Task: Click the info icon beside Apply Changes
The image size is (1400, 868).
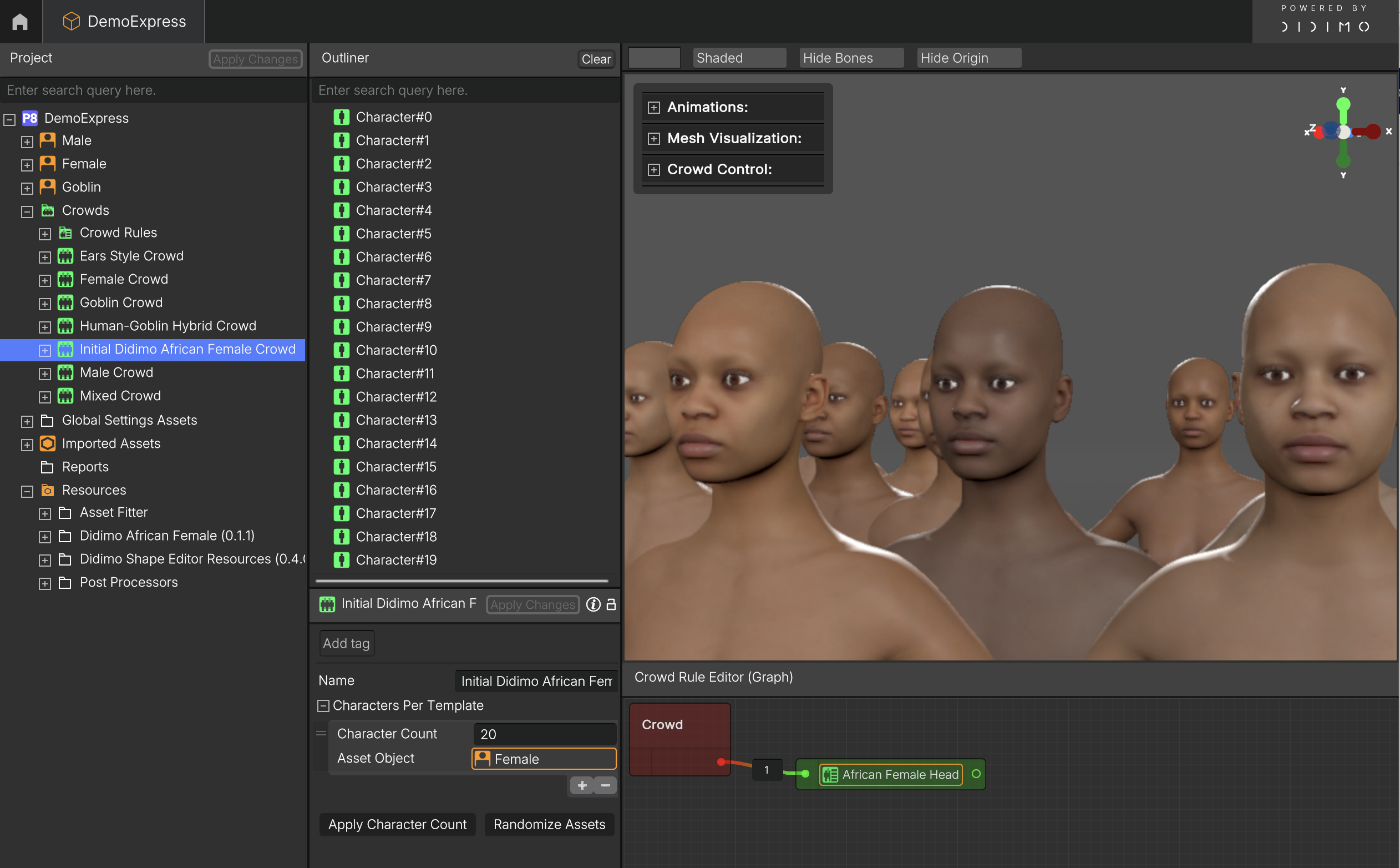Action: 594,604
